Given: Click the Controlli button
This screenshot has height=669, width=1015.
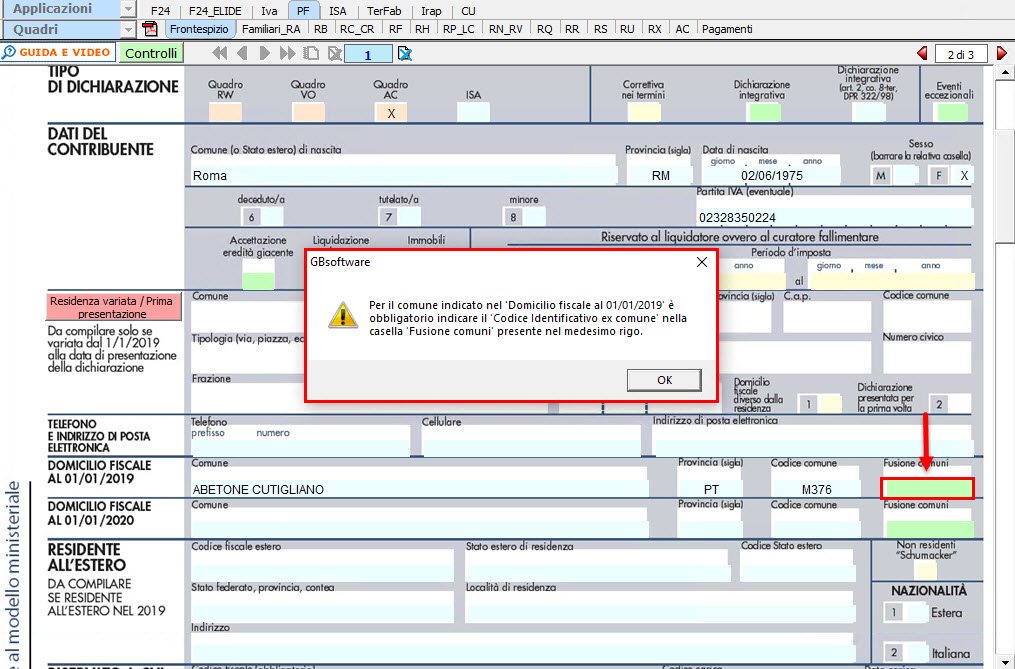Looking at the screenshot, I should (151, 53).
